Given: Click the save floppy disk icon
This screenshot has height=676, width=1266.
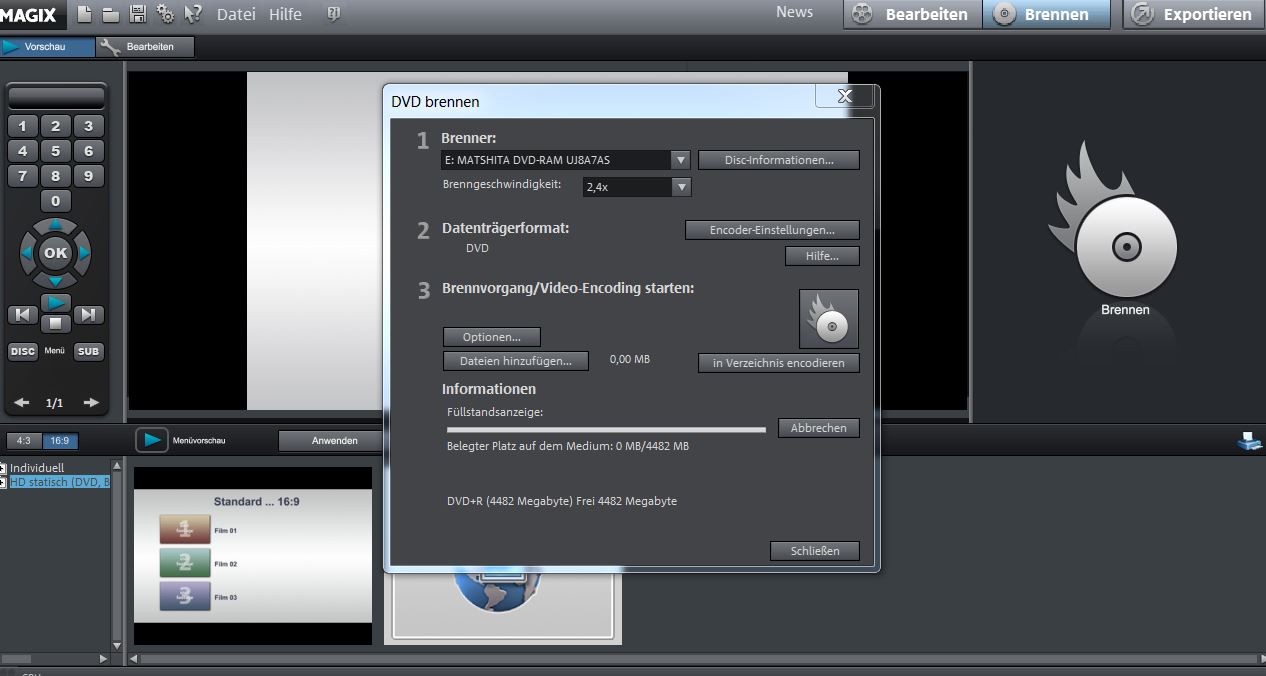Looking at the screenshot, I should 138,14.
